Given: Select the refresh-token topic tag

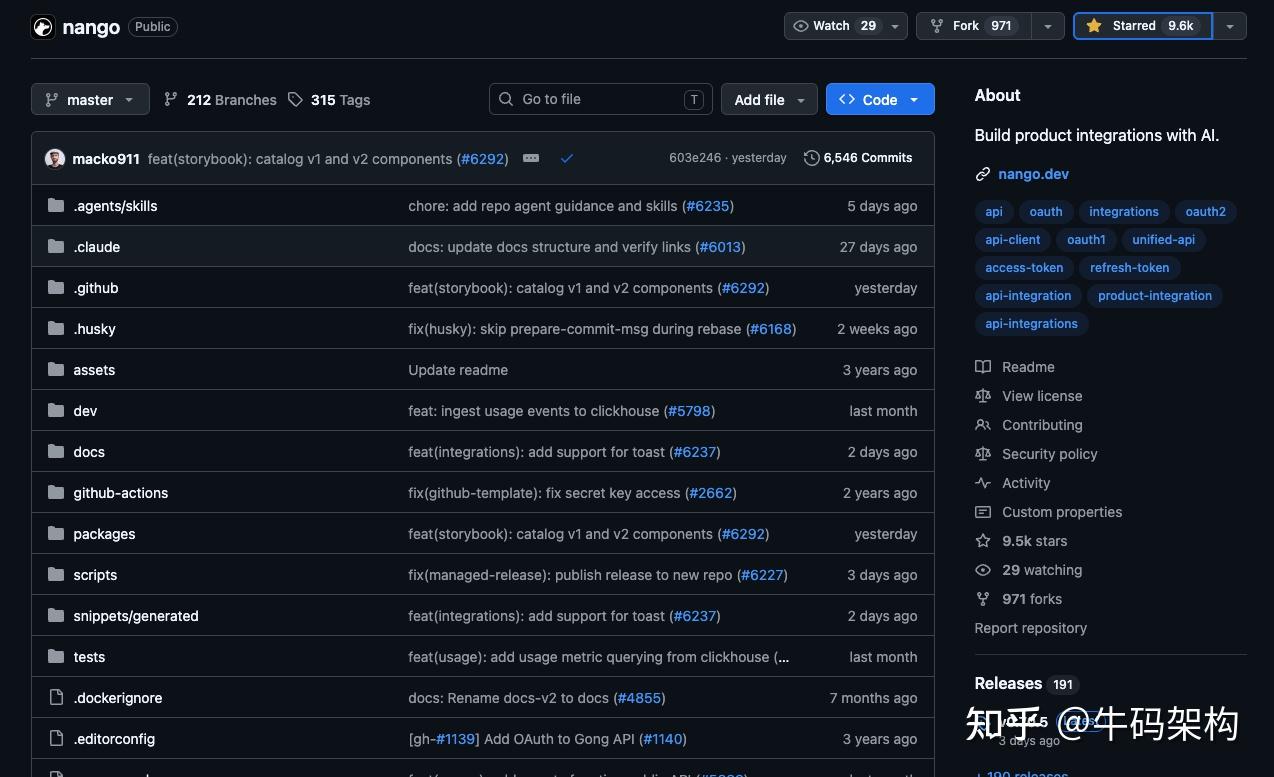Looking at the screenshot, I should point(1129,268).
